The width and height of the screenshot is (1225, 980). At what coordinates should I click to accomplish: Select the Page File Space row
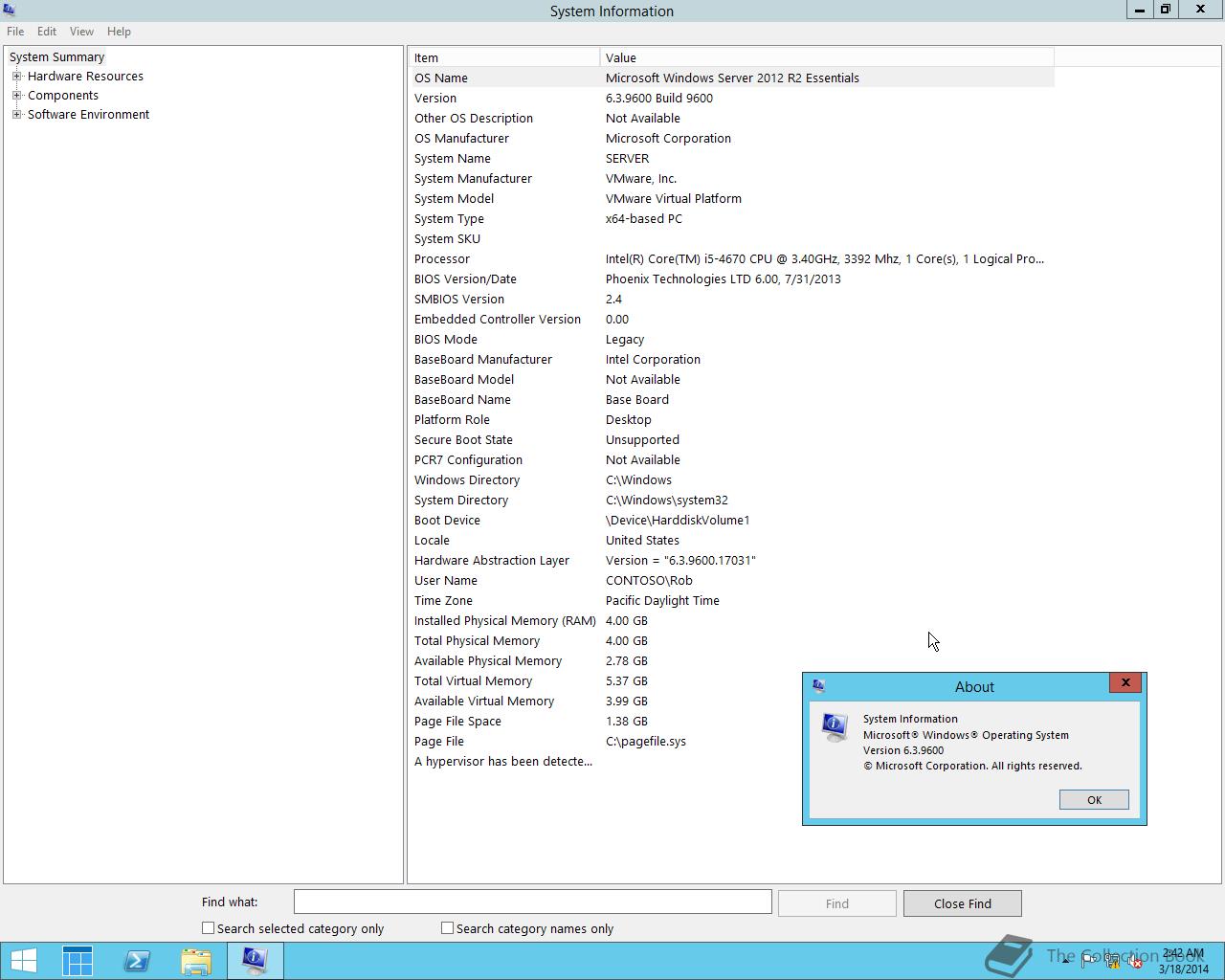point(732,721)
